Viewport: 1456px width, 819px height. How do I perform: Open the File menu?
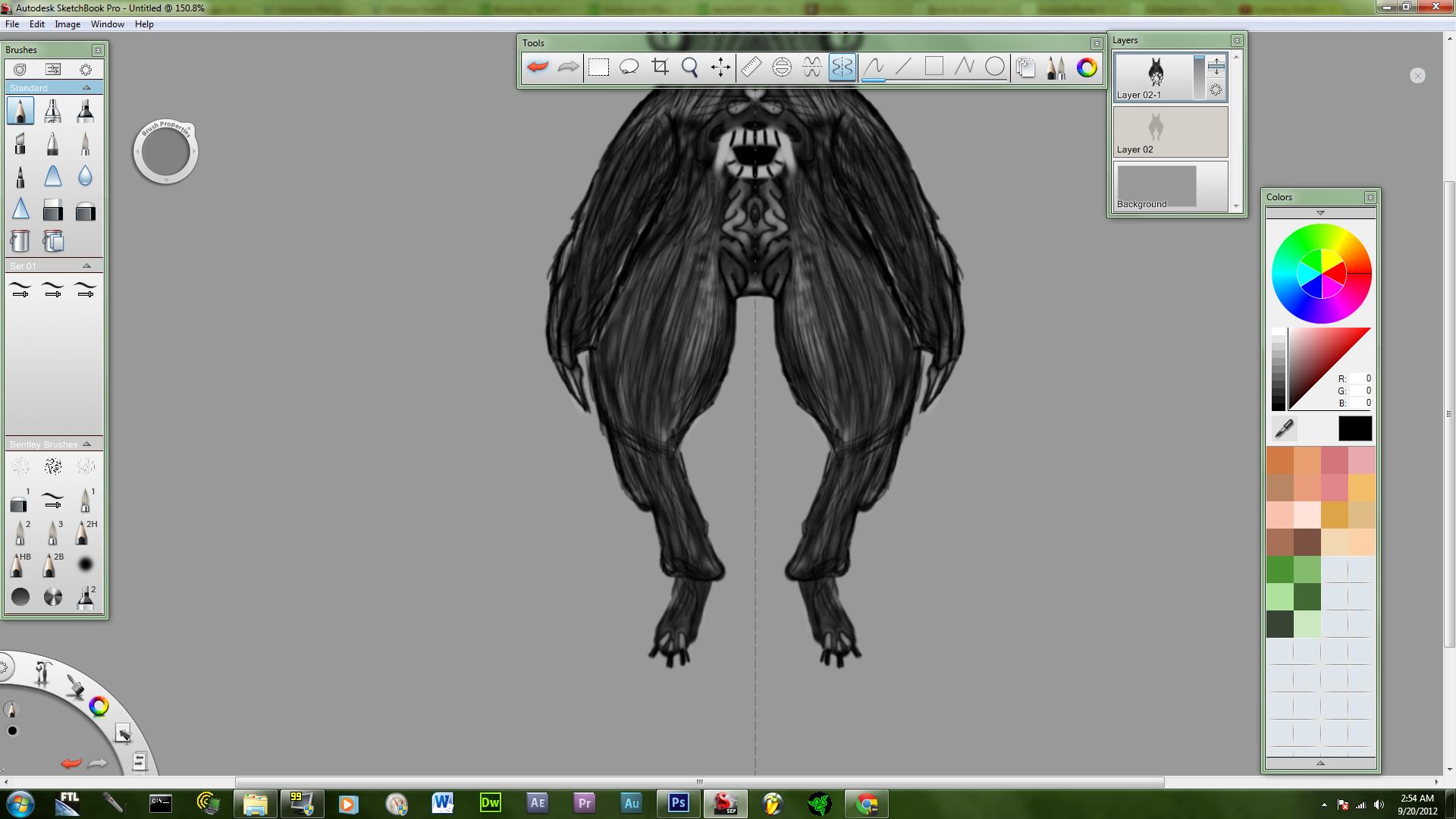[12, 24]
